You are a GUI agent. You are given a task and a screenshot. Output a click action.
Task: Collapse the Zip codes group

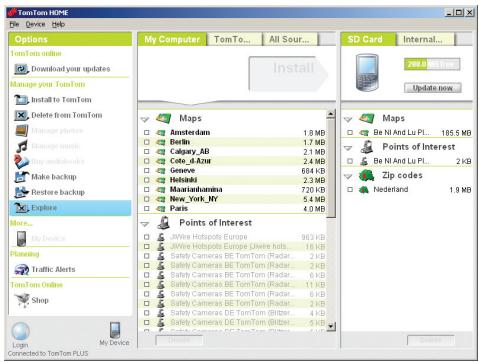[348, 176]
